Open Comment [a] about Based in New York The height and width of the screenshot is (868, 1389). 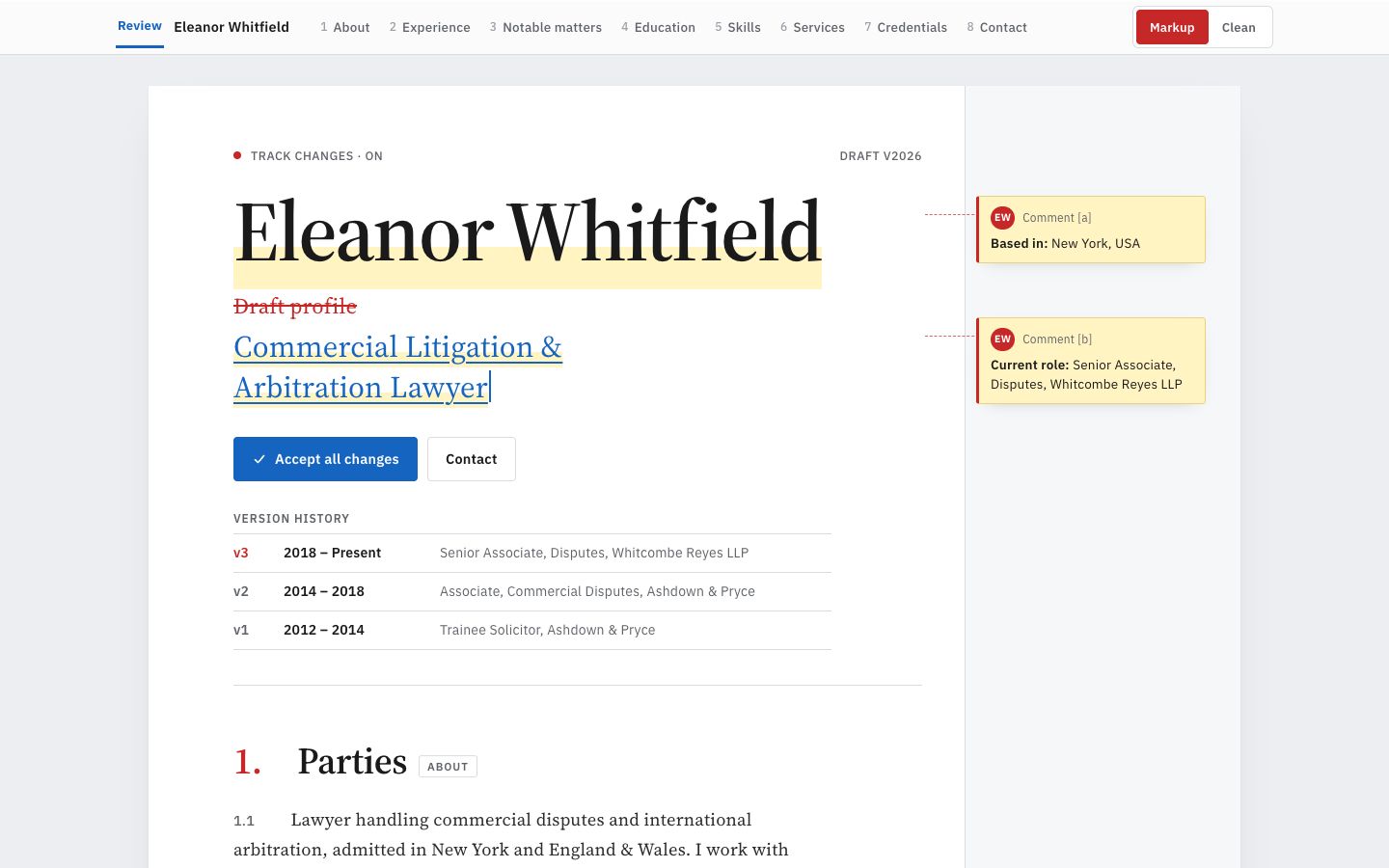(x=1091, y=230)
